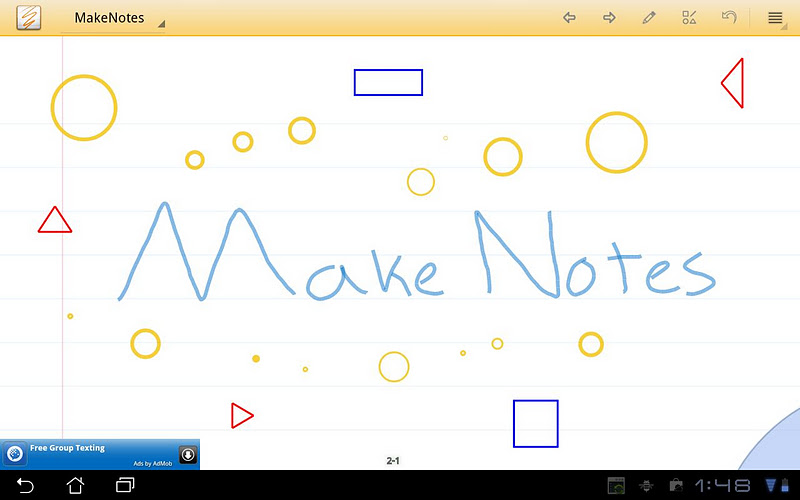This screenshot has width=800, height=500.
Task: Open the MakeNotes title dropdown
Action: click(x=113, y=18)
